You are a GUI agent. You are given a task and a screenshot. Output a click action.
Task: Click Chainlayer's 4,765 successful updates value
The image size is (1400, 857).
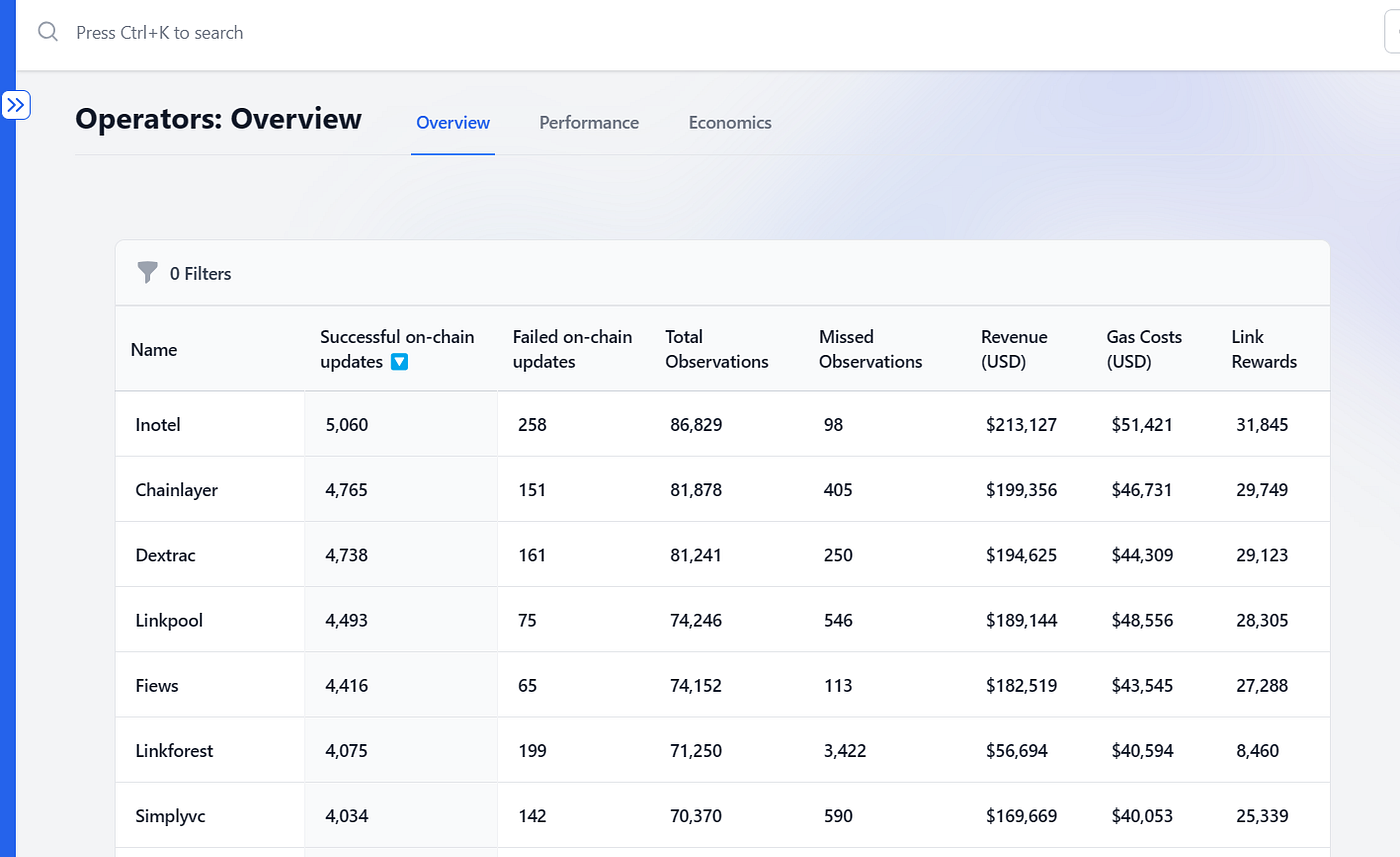click(347, 490)
